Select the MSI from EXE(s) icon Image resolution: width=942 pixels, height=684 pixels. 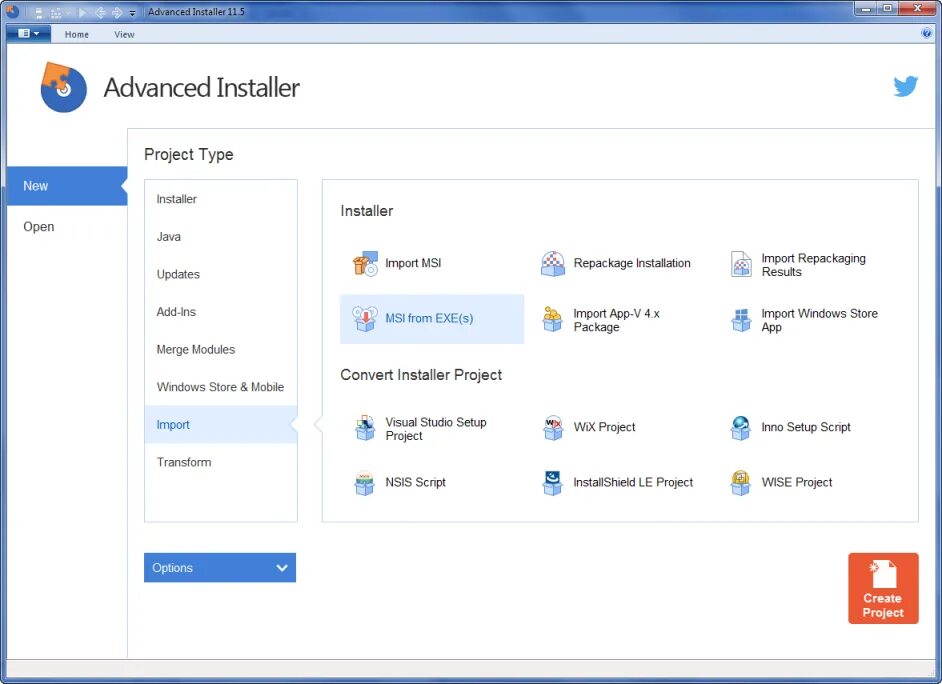(365, 318)
